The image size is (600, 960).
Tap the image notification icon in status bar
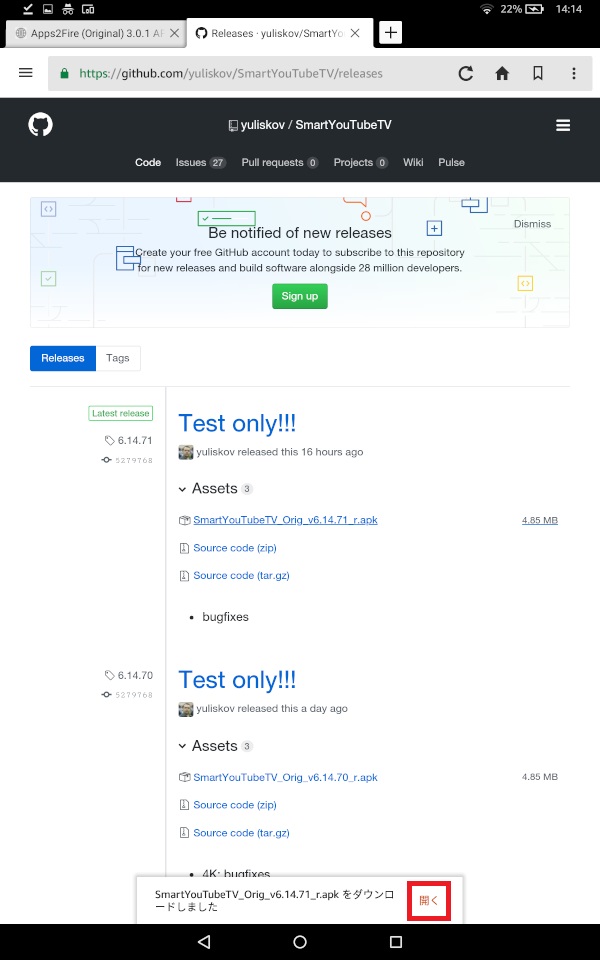coord(48,9)
